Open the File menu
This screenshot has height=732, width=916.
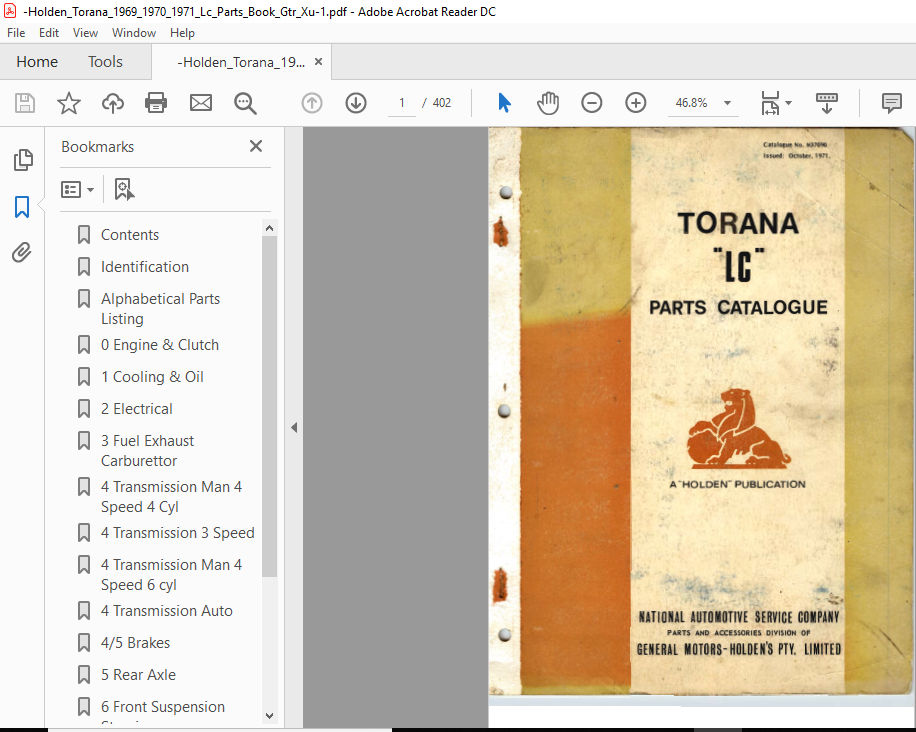(16, 33)
